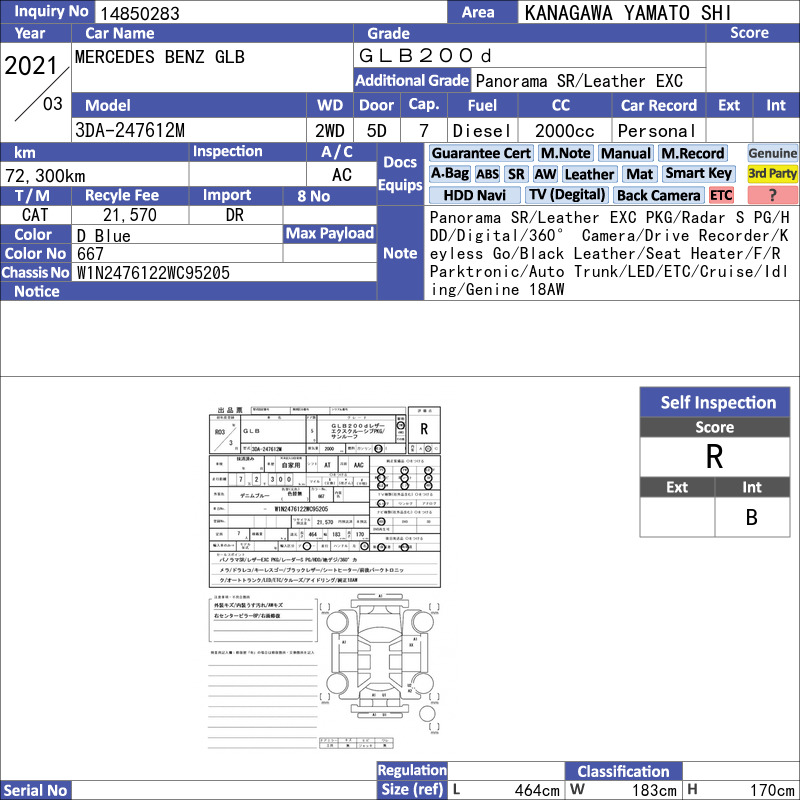Click the M.Note document tag
Screen dimensions: 800x800
click(x=566, y=153)
